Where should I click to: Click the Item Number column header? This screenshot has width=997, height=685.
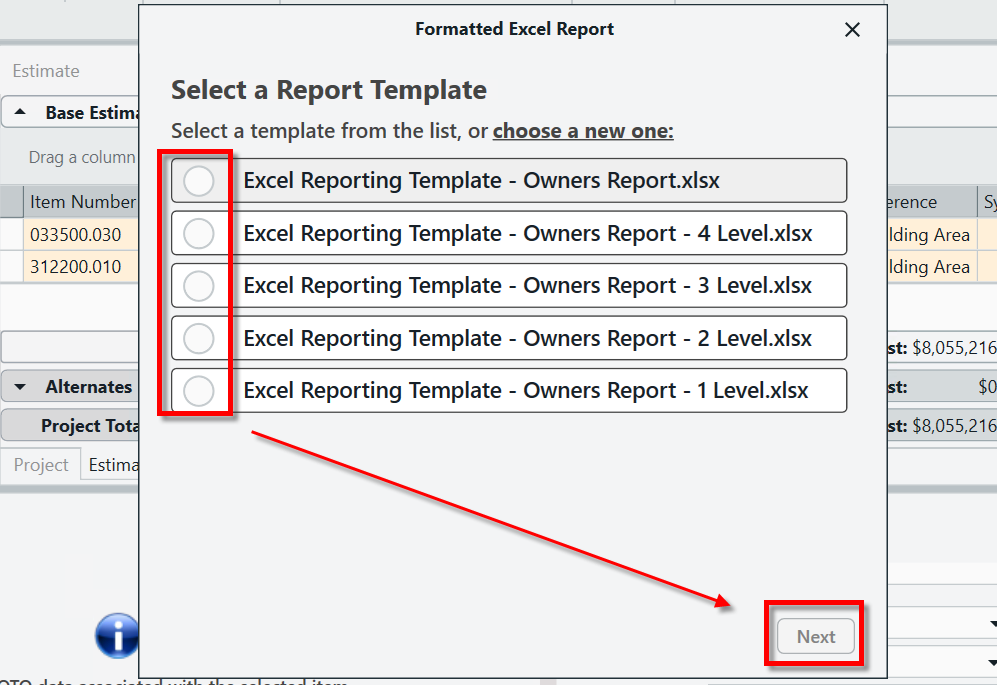click(x=82, y=201)
